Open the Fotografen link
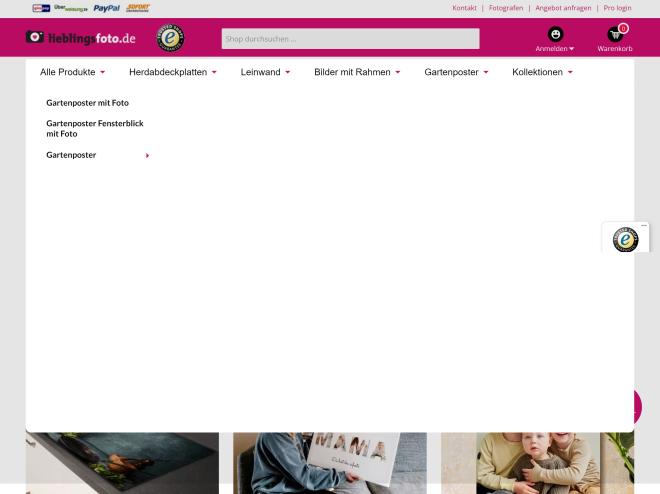The height and width of the screenshot is (494, 660). pos(506,8)
